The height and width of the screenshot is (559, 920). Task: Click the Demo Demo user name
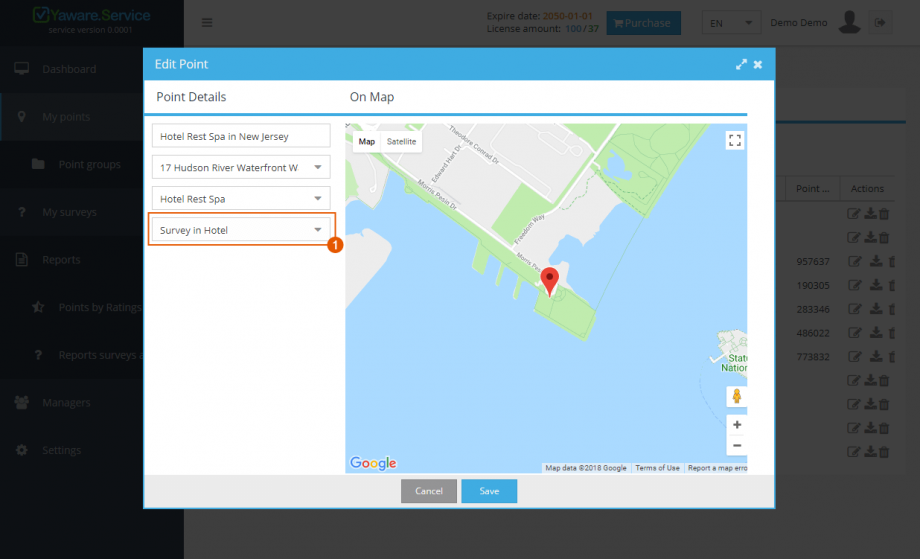pyautogui.click(x=799, y=23)
